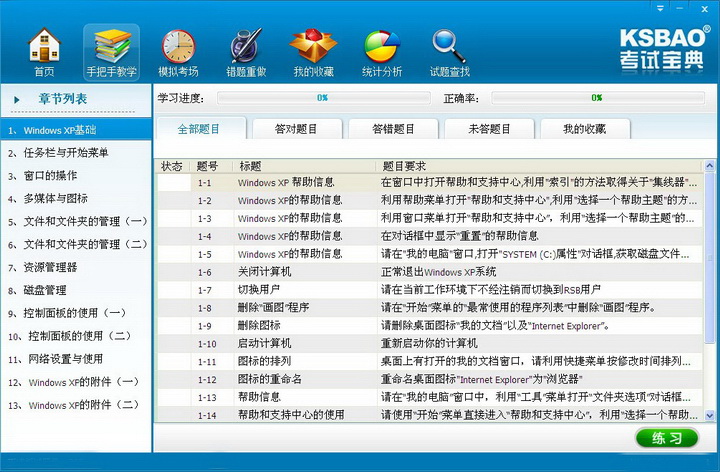Switch to the 未答题目 tab

point(489,129)
